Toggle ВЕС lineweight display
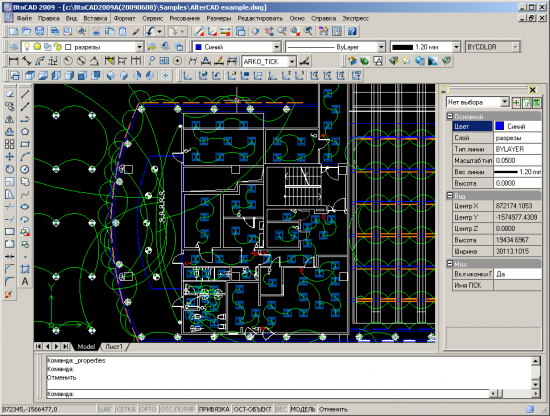 [x=281, y=409]
